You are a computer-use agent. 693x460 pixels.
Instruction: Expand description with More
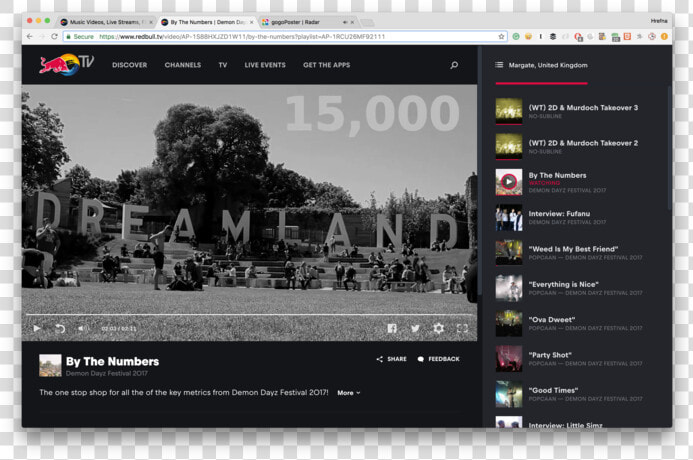click(349, 393)
